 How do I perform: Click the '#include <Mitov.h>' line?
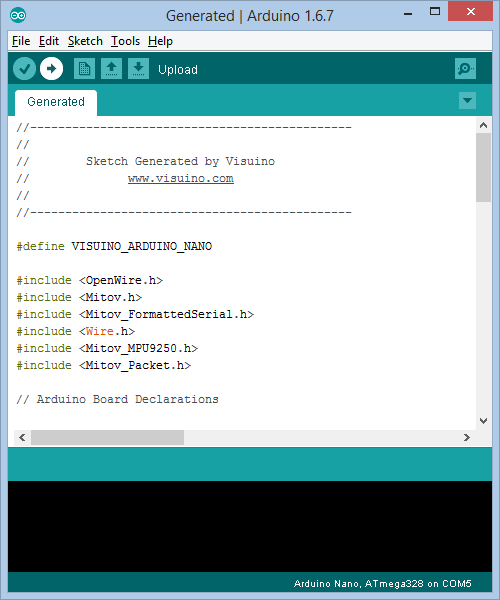click(79, 297)
